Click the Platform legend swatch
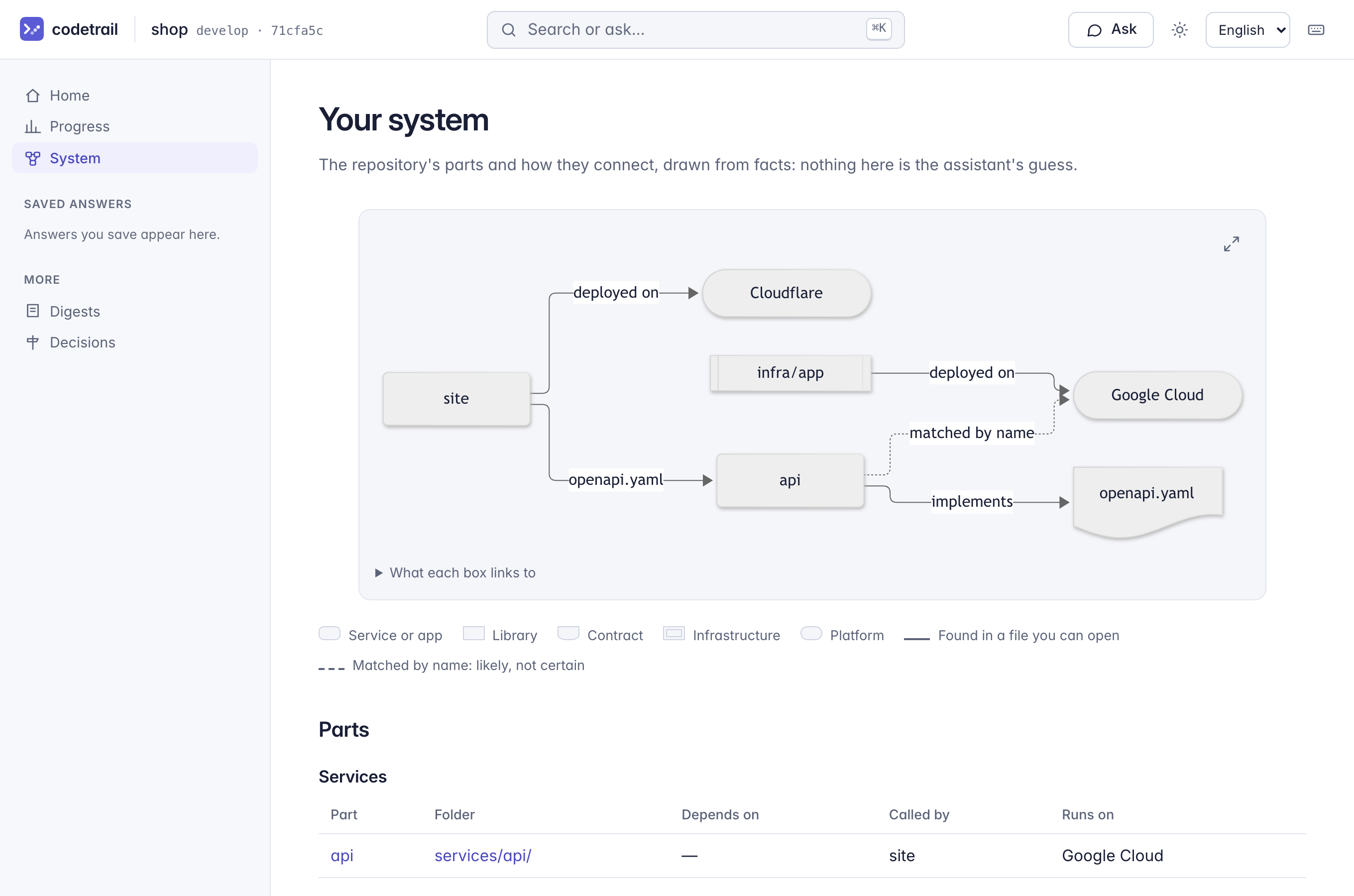 811,634
